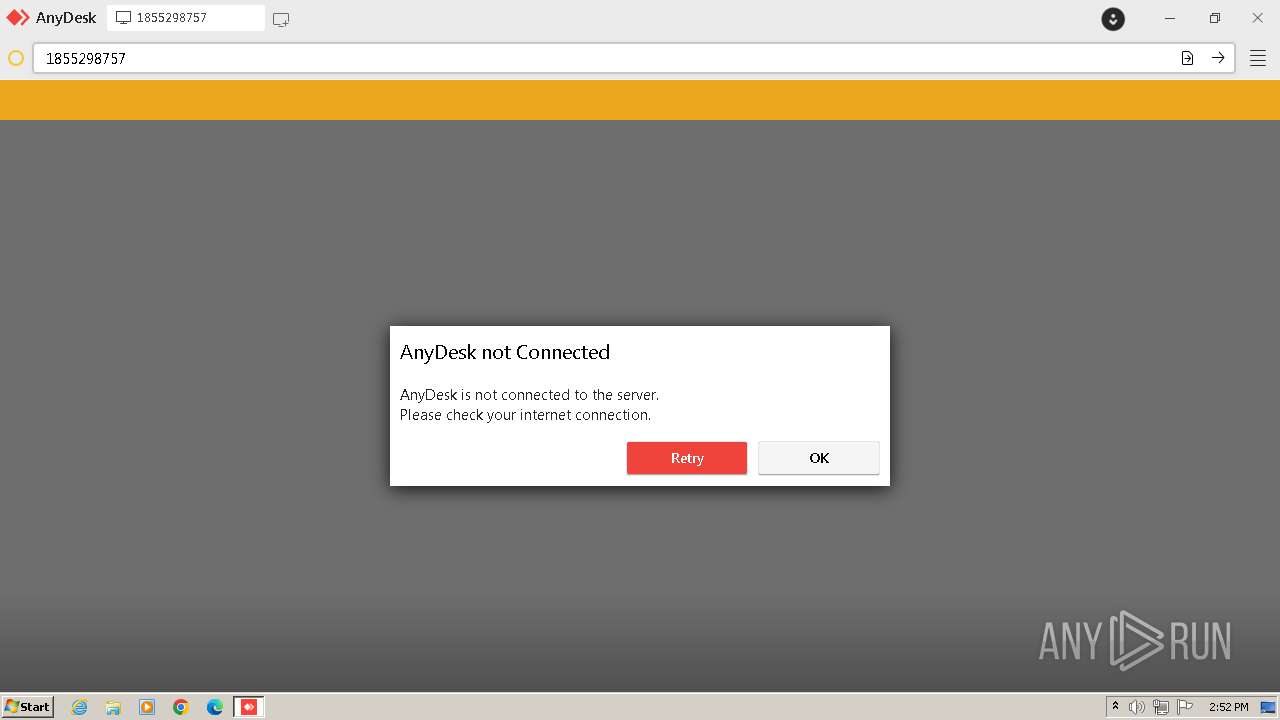Restore down the AnyDesk window

[x=1214, y=18]
